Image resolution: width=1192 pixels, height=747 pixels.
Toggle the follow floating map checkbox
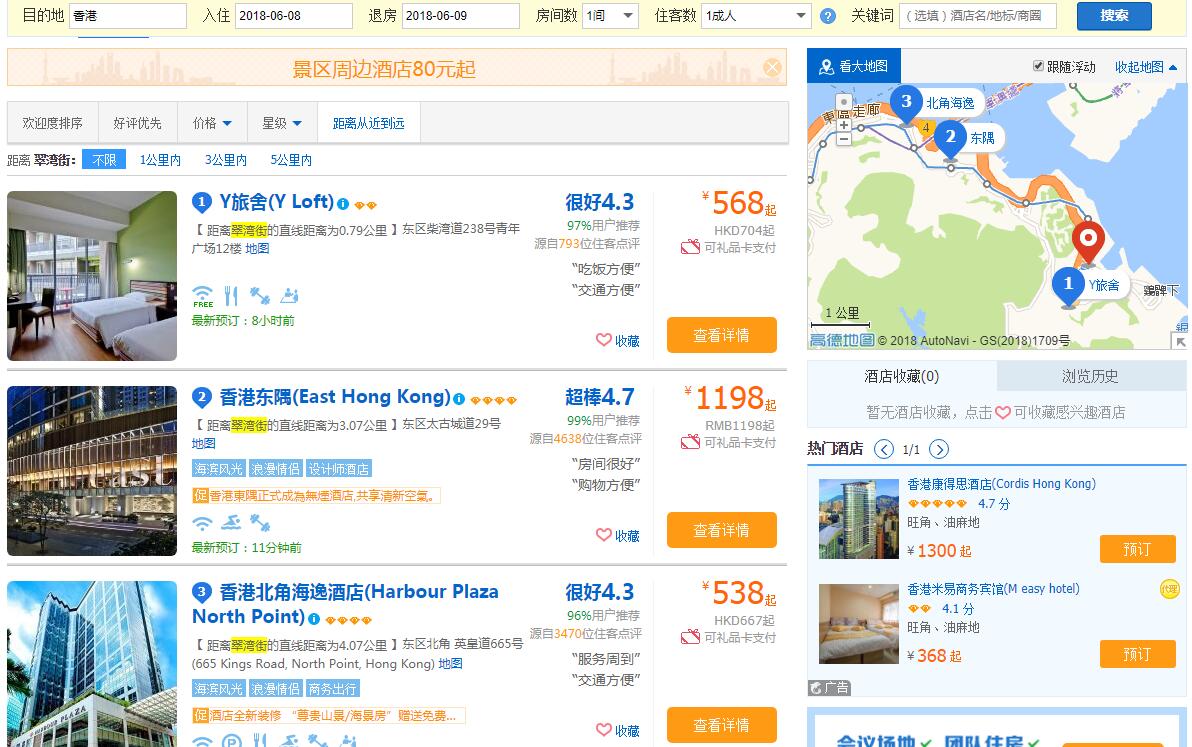pos(1038,66)
